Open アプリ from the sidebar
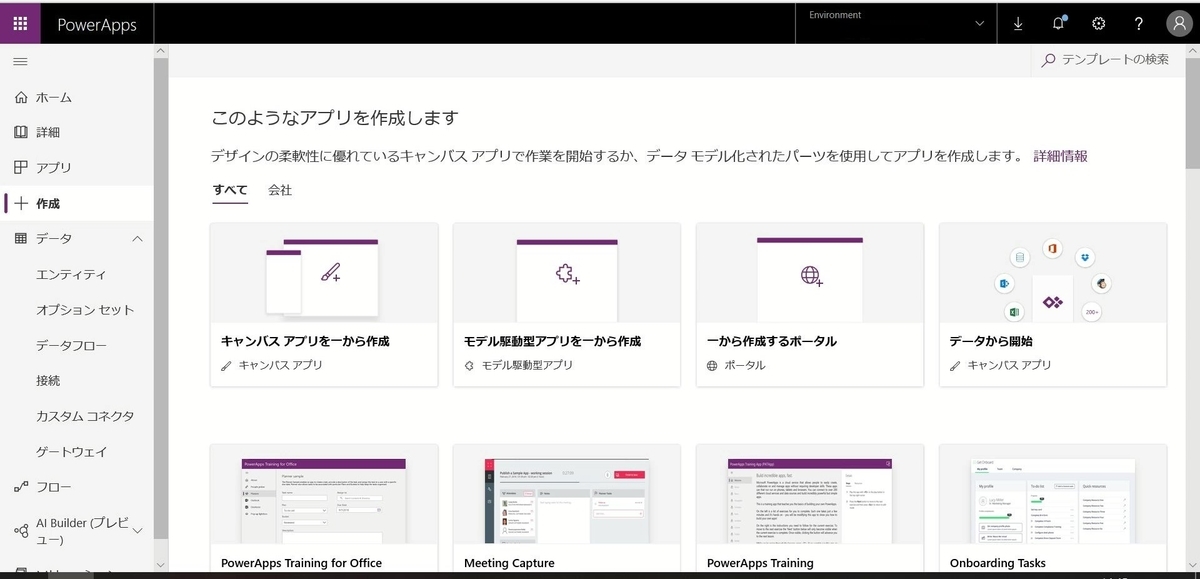 46,167
